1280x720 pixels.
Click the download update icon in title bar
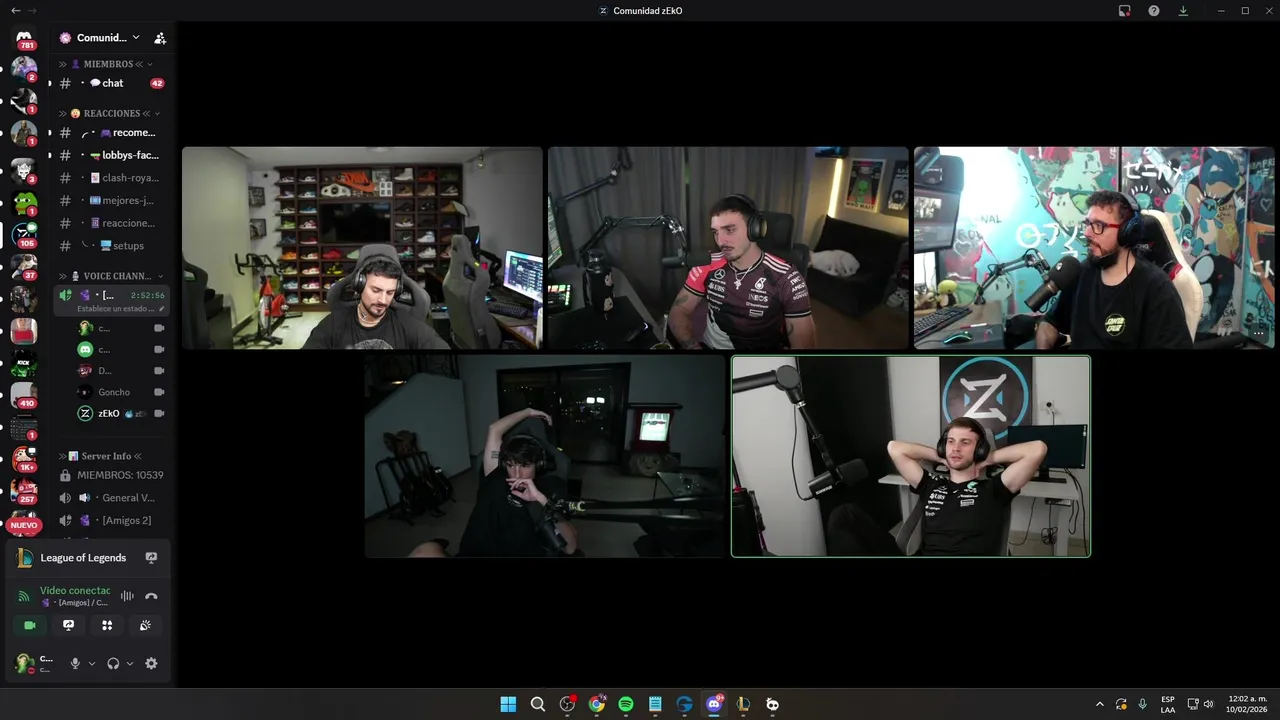click(x=1183, y=10)
